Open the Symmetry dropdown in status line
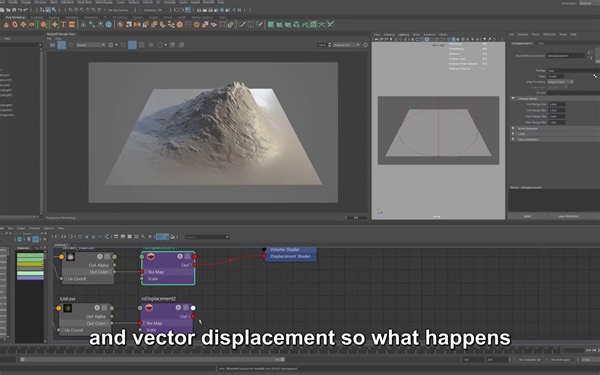The height and width of the screenshot is (375, 600). tap(153, 10)
